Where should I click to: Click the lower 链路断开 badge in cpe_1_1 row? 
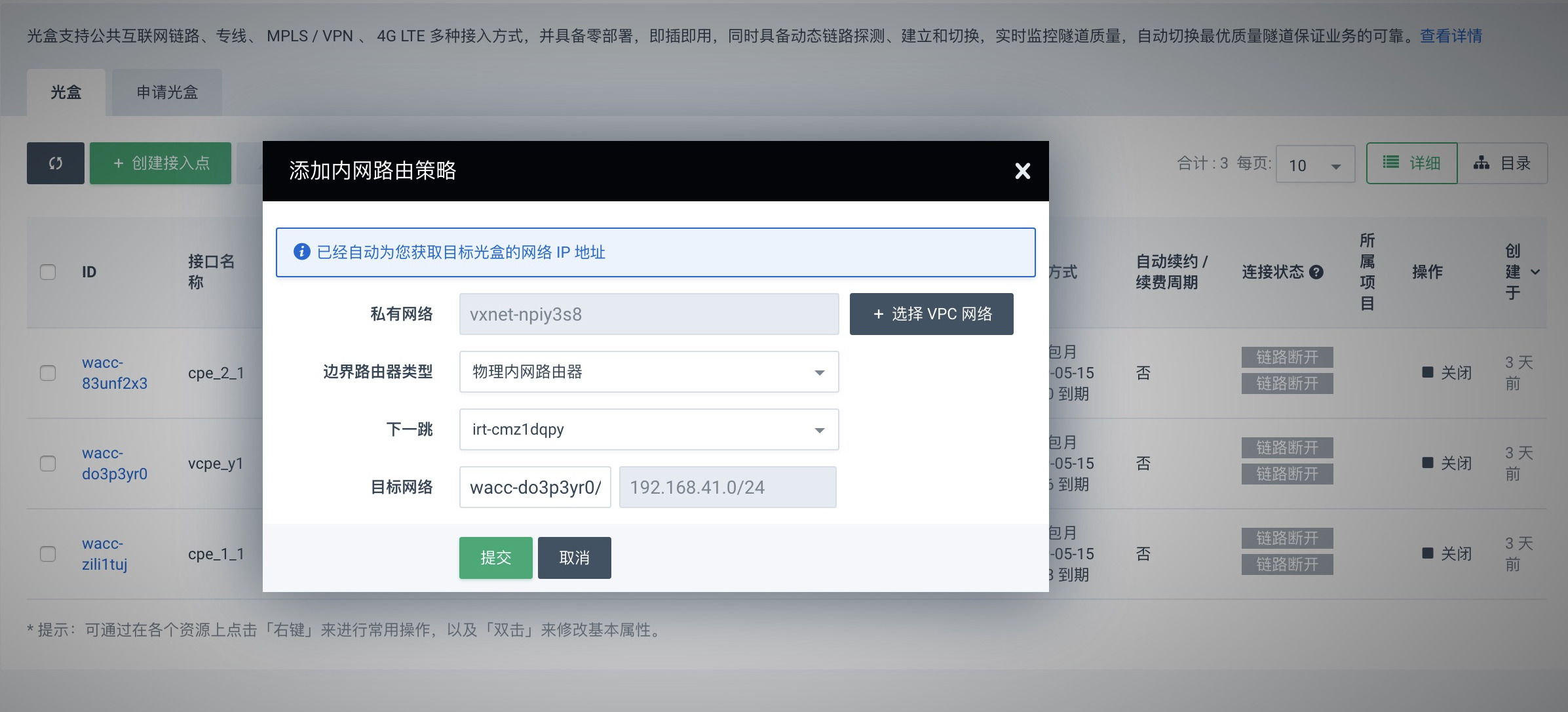tap(1288, 564)
